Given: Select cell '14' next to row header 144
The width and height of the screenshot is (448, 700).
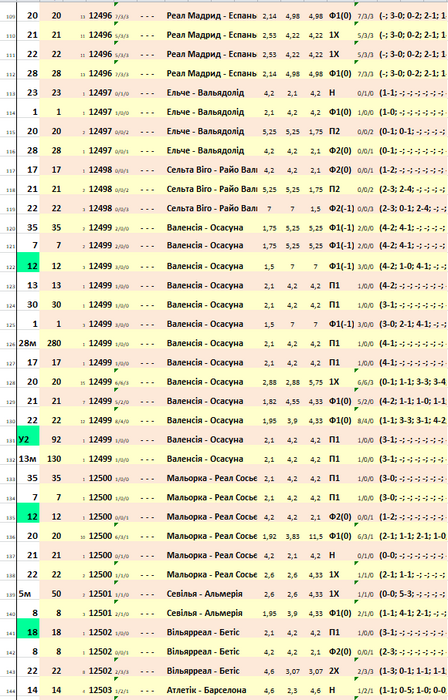Looking at the screenshot, I should [x=32, y=690].
